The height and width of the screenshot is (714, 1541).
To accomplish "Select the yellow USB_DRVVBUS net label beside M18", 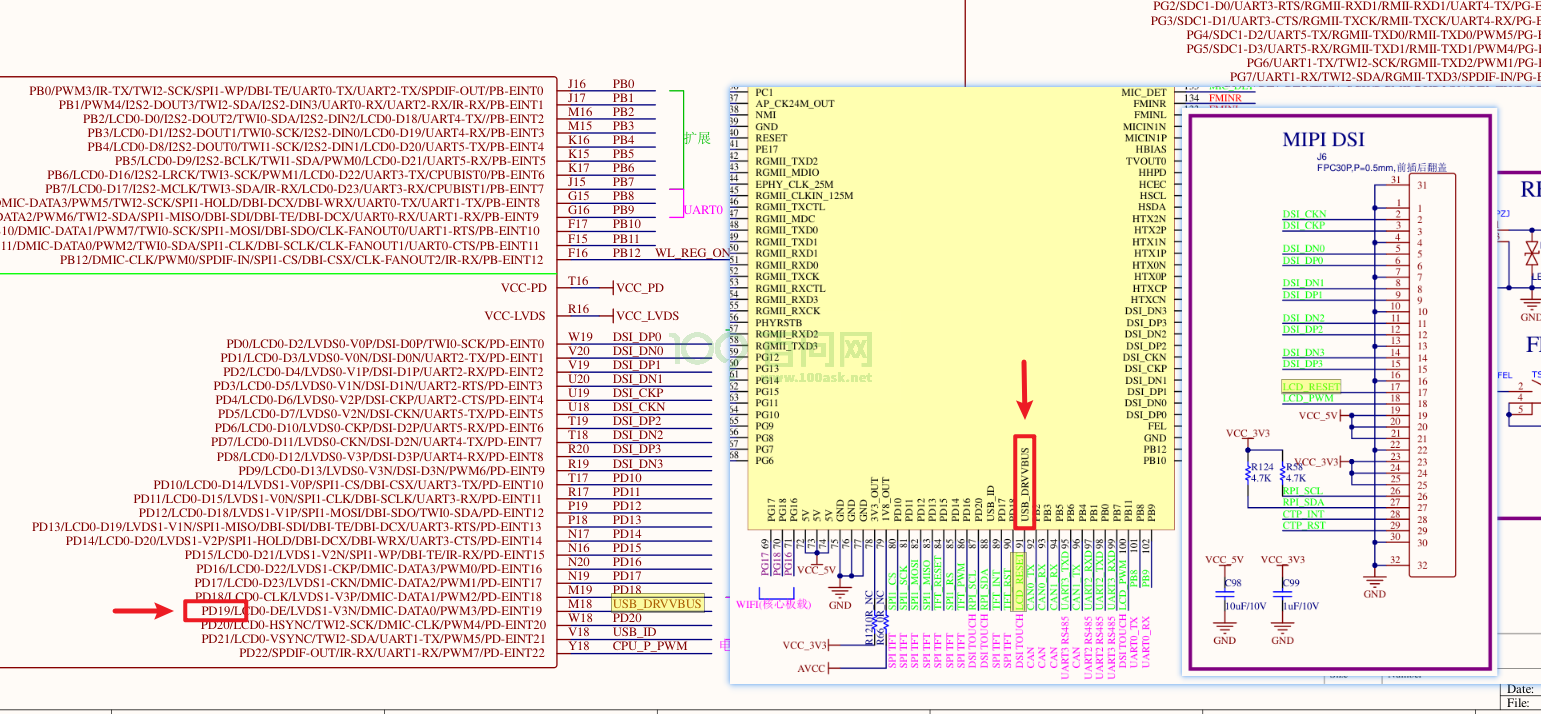I will click(x=657, y=603).
